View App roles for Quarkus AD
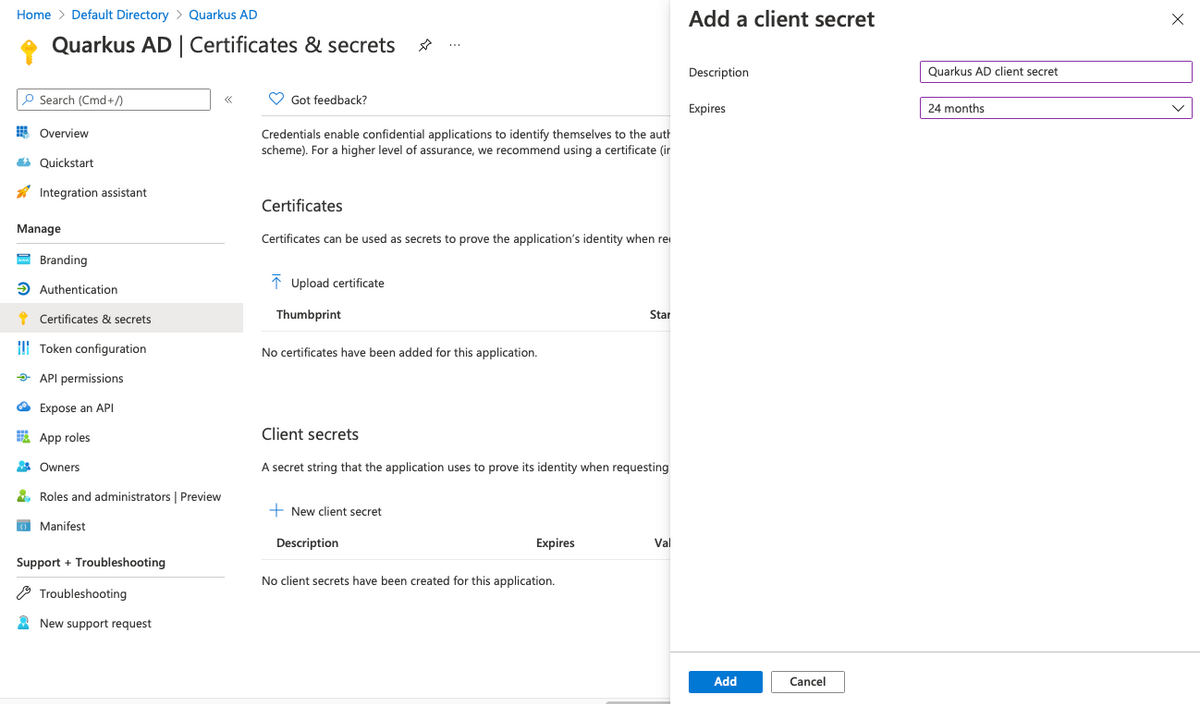Image resolution: width=1200 pixels, height=704 pixels. click(x=66, y=437)
